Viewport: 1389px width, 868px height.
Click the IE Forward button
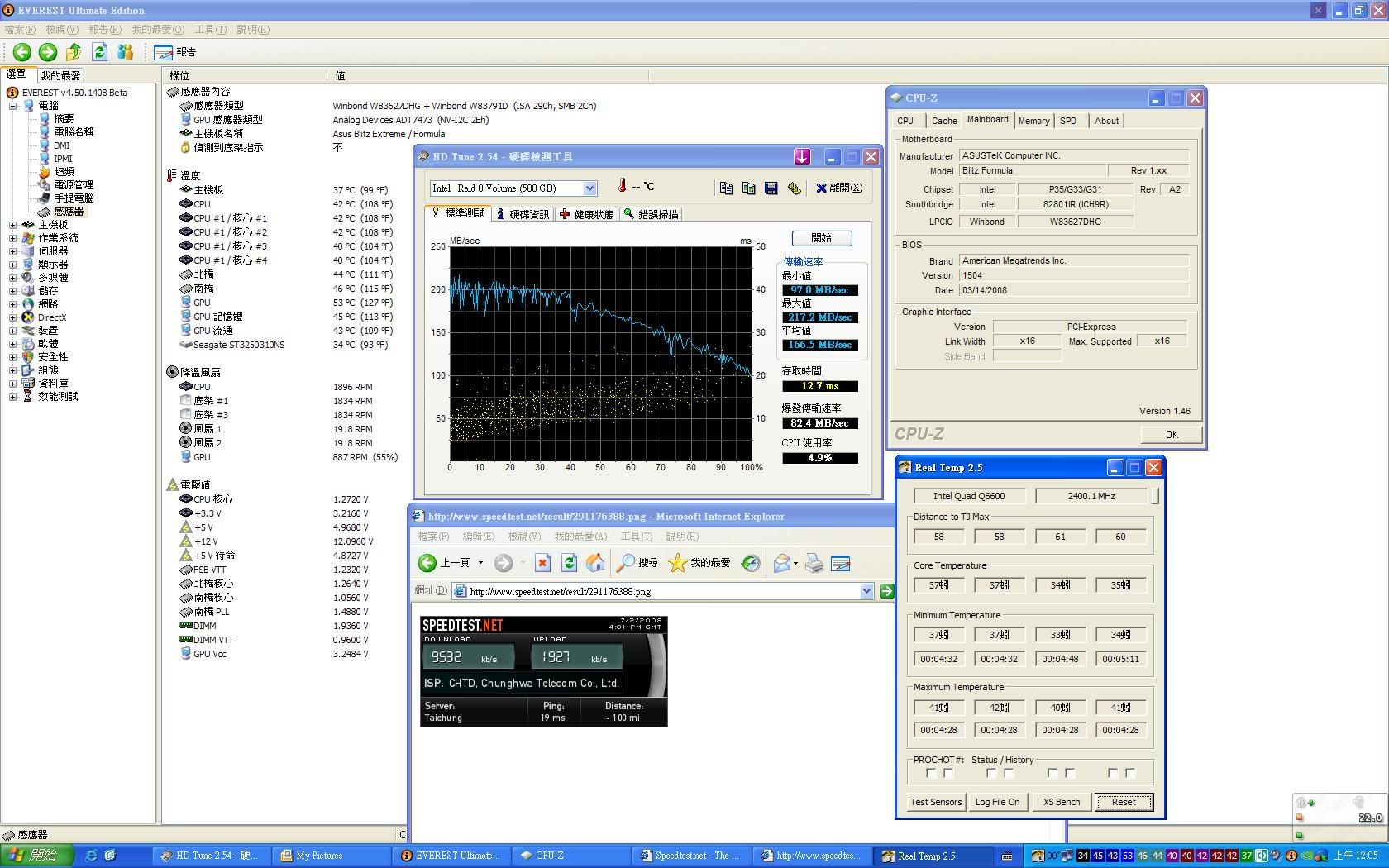point(504,563)
